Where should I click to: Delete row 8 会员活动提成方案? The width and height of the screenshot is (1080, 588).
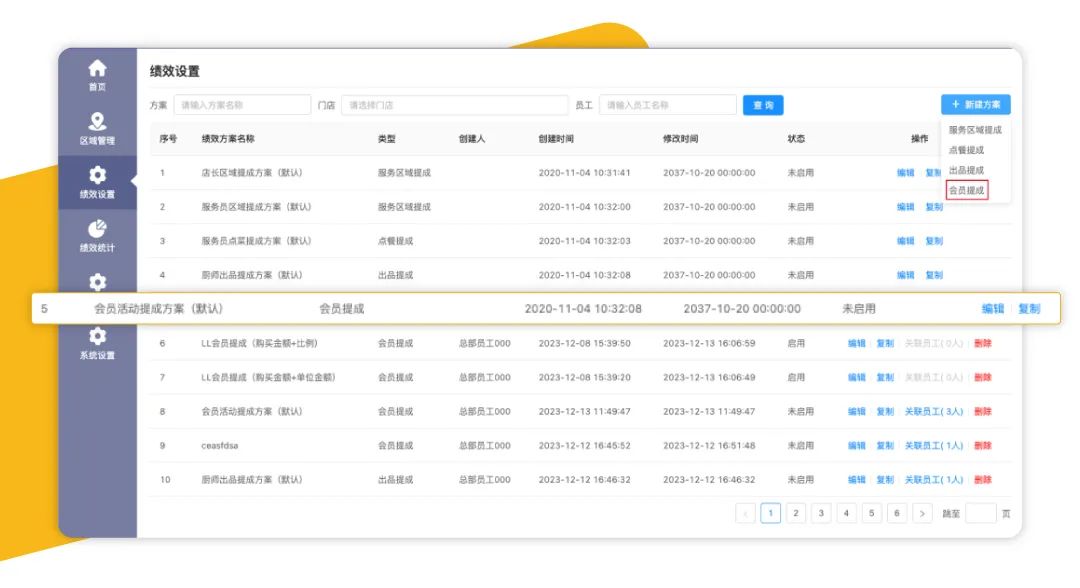tap(983, 411)
